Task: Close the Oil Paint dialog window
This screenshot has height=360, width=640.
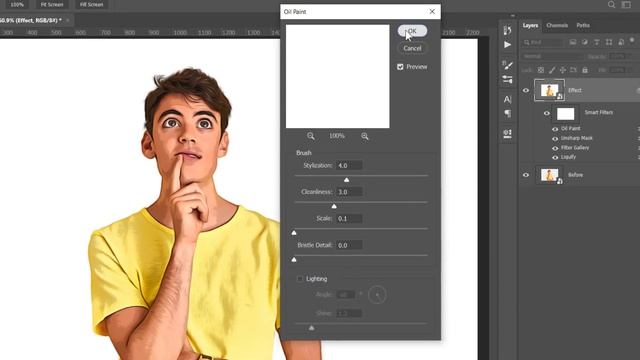Action: pos(432,11)
